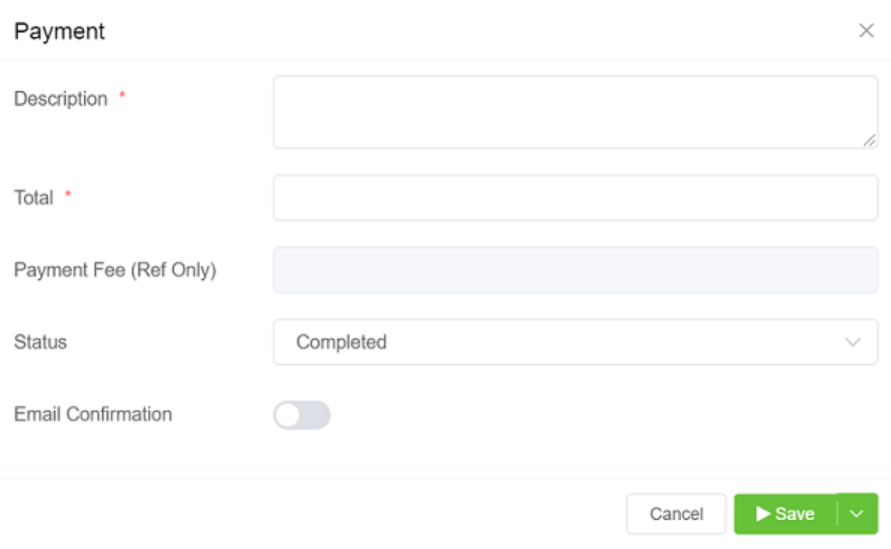Close the Payment dialog with the X icon

866,31
